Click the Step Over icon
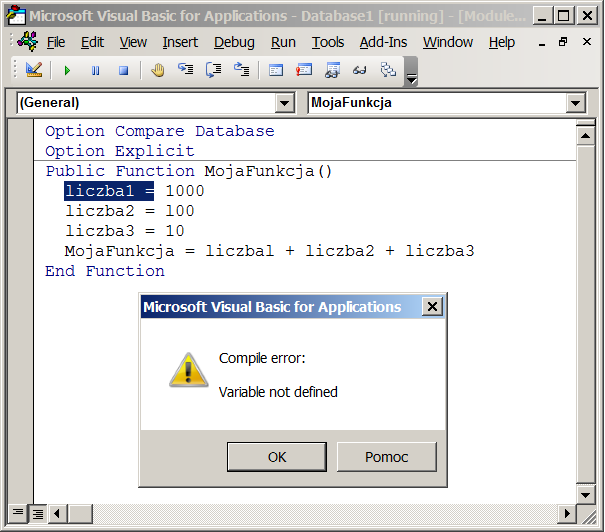 tap(214, 70)
